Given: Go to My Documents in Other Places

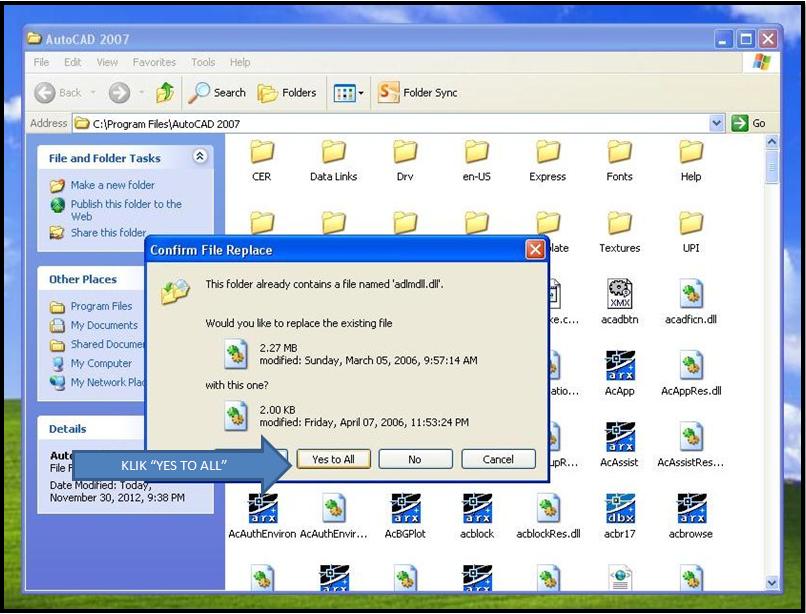Looking at the screenshot, I should [x=104, y=326].
